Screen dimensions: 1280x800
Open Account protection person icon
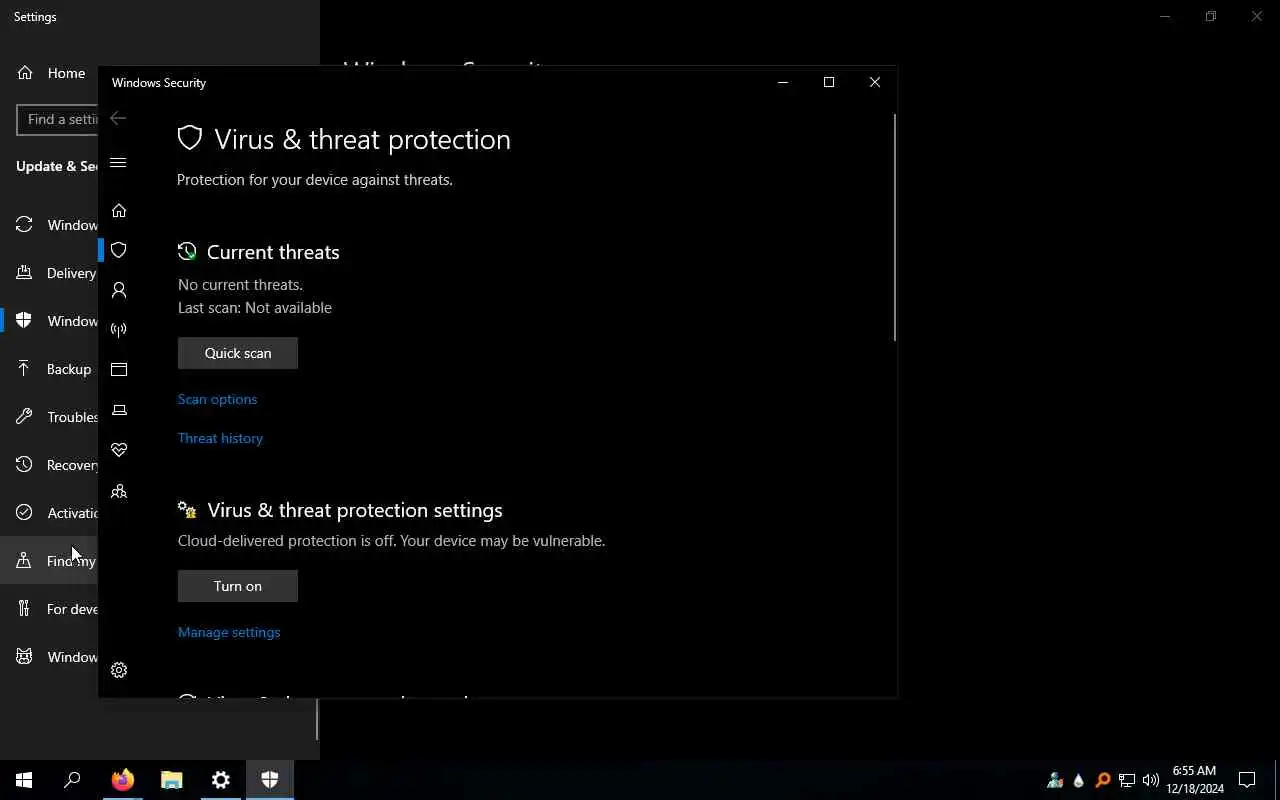119,290
